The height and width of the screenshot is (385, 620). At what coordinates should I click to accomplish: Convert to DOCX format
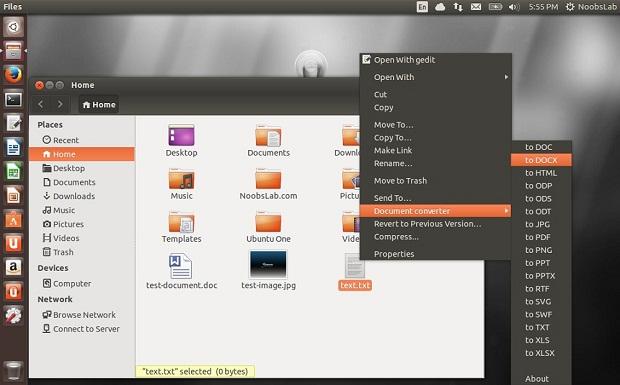click(541, 160)
